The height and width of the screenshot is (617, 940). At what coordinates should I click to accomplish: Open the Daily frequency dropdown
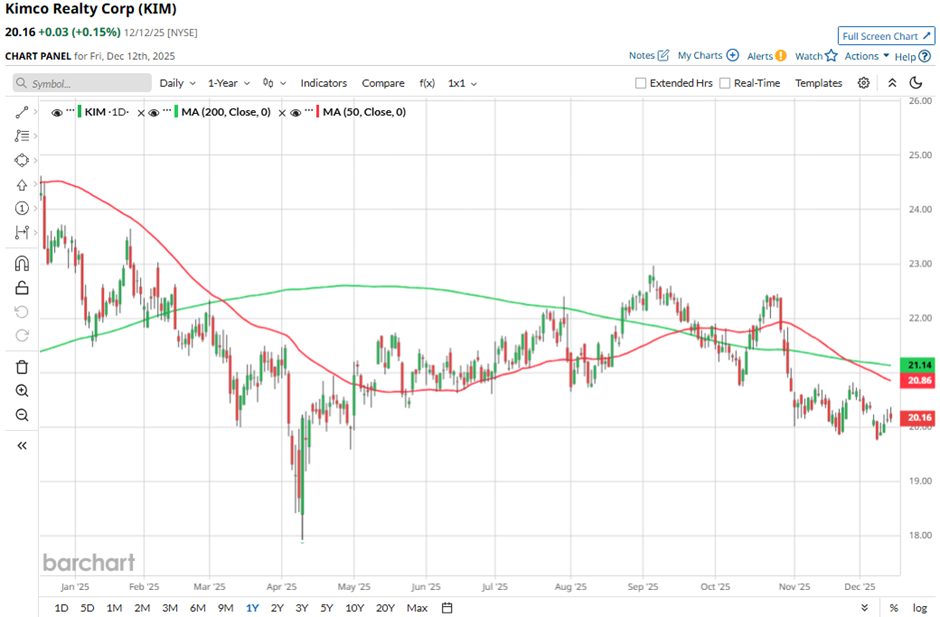176,83
